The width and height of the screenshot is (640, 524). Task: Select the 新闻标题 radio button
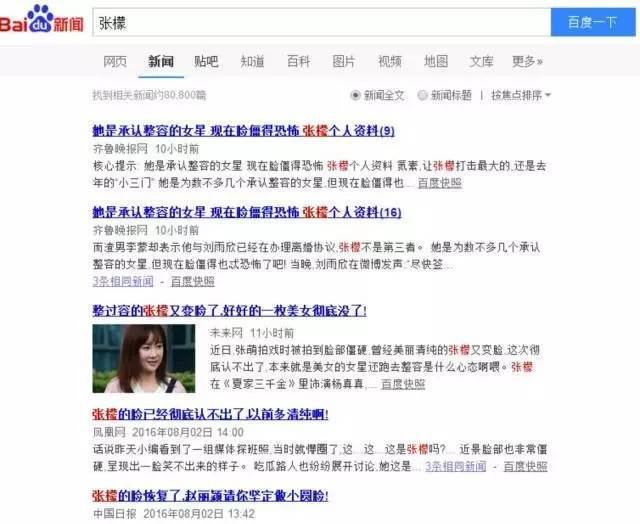tap(422, 95)
